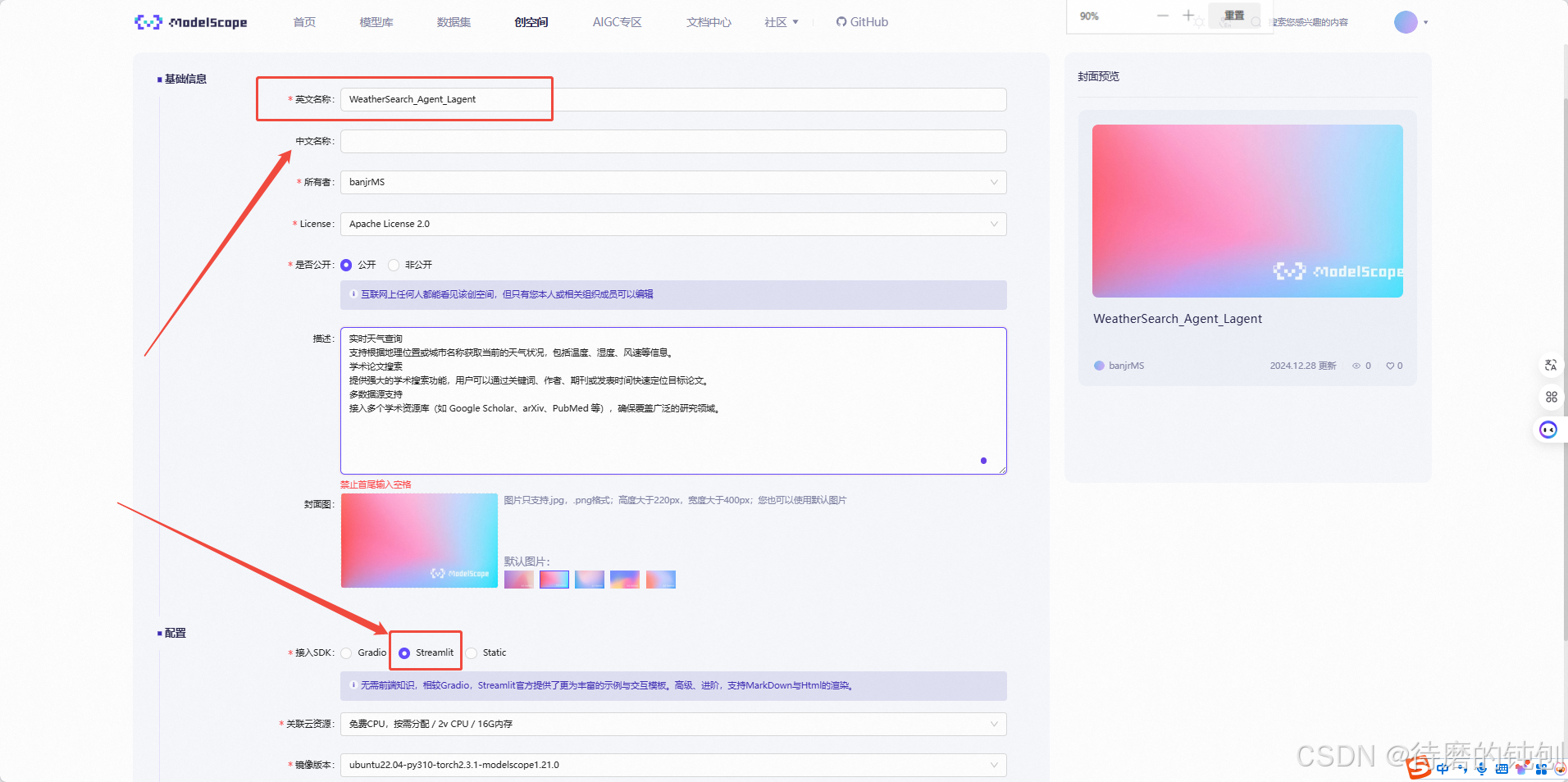Click the zoom out minus icon
The width and height of the screenshot is (1568, 782).
pos(1163,16)
